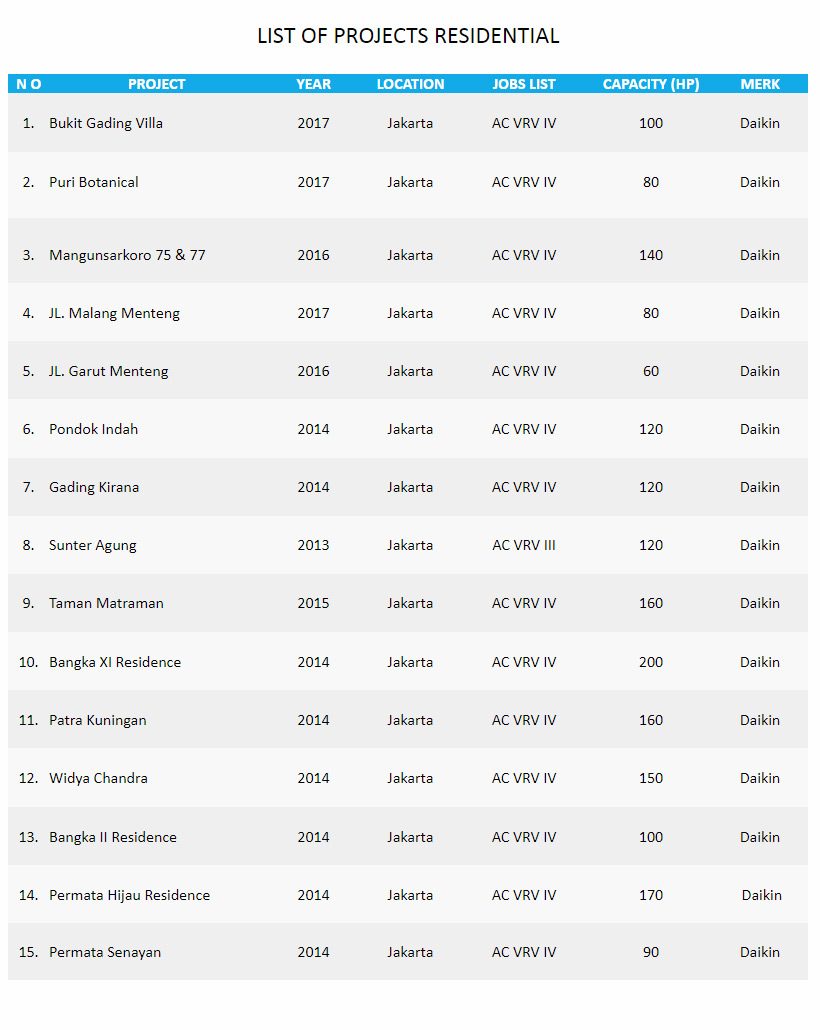Screen dimensions: 820x1030
Task: Click the YEAR column header
Action: 313,84
